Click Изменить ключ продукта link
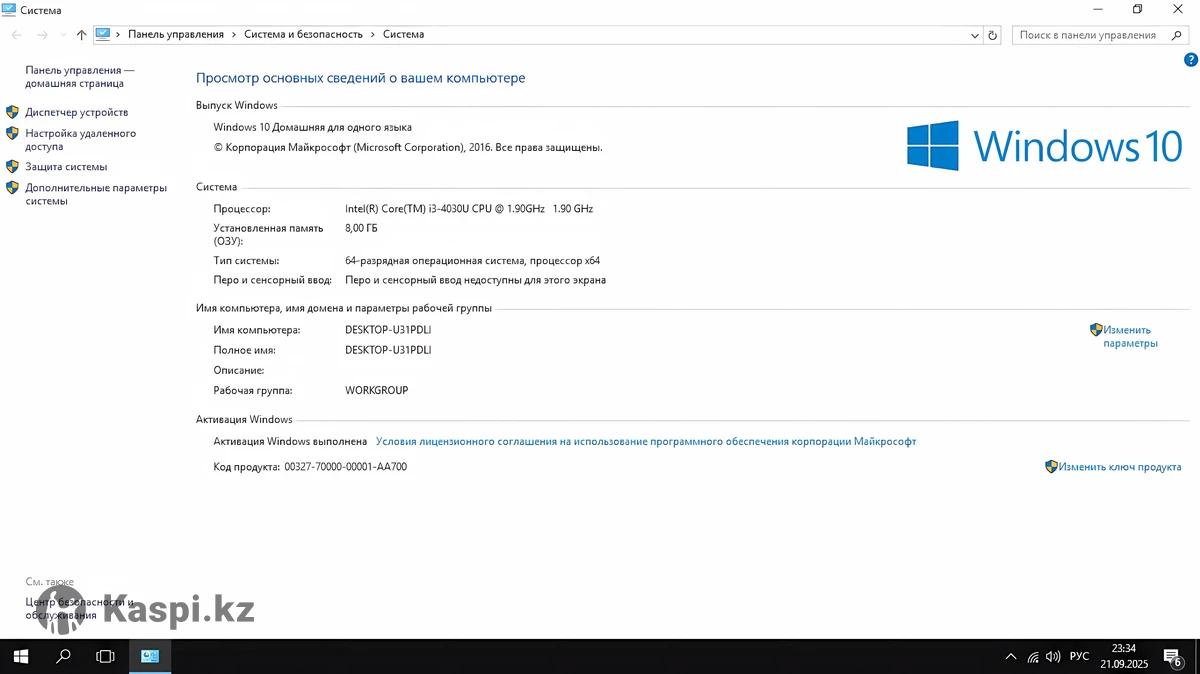The width and height of the screenshot is (1200, 674). pyautogui.click(x=1120, y=467)
